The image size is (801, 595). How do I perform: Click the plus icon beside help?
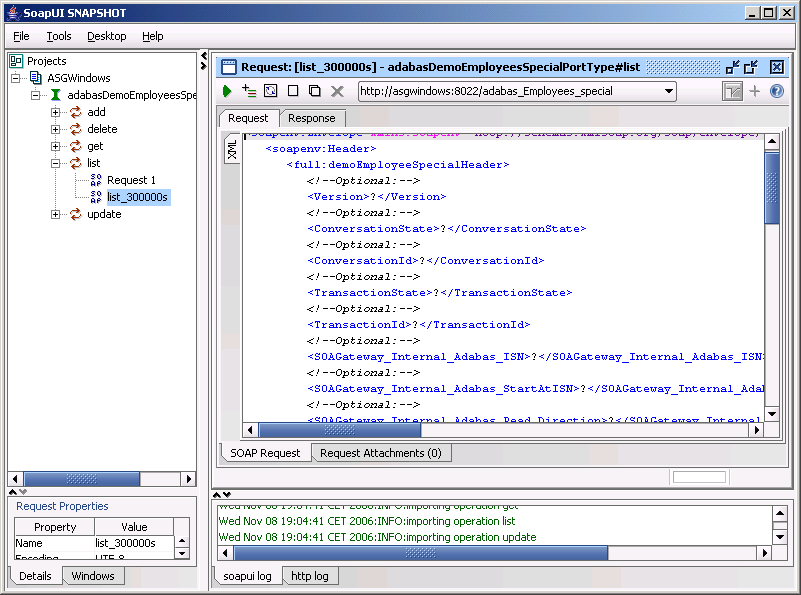click(755, 91)
